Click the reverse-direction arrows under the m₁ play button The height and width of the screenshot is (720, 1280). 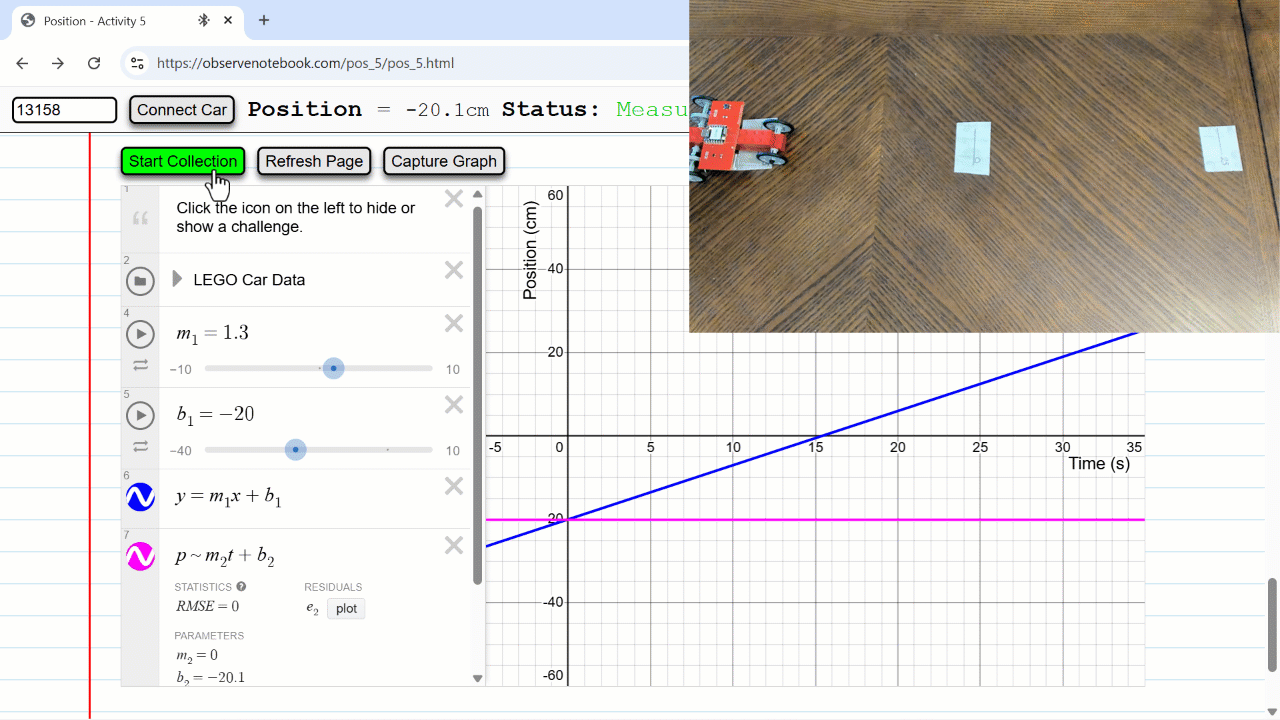pyautogui.click(x=140, y=363)
